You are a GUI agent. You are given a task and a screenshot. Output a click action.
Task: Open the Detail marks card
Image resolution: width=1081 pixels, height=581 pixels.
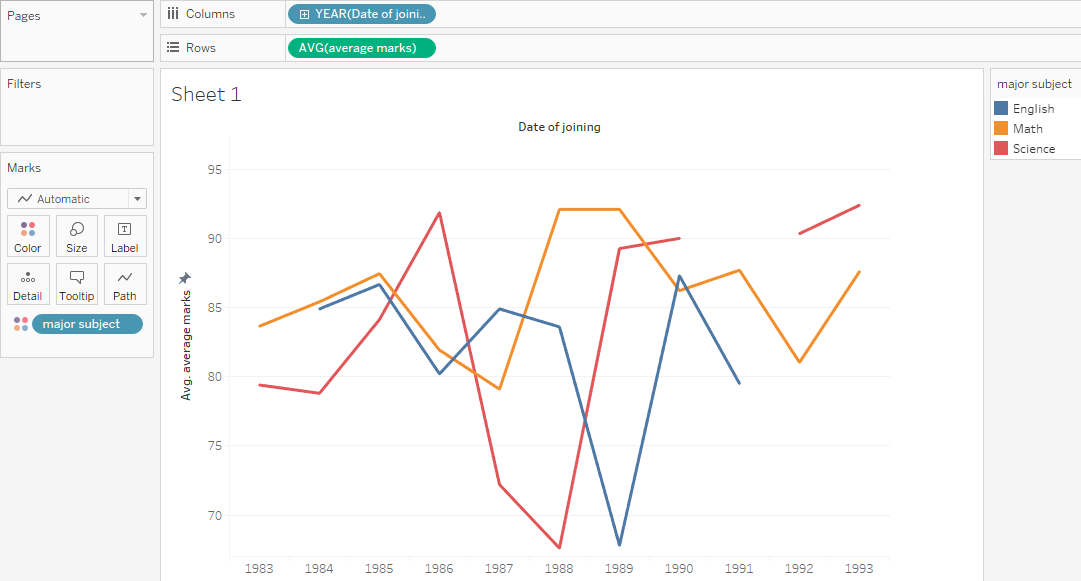(28, 284)
